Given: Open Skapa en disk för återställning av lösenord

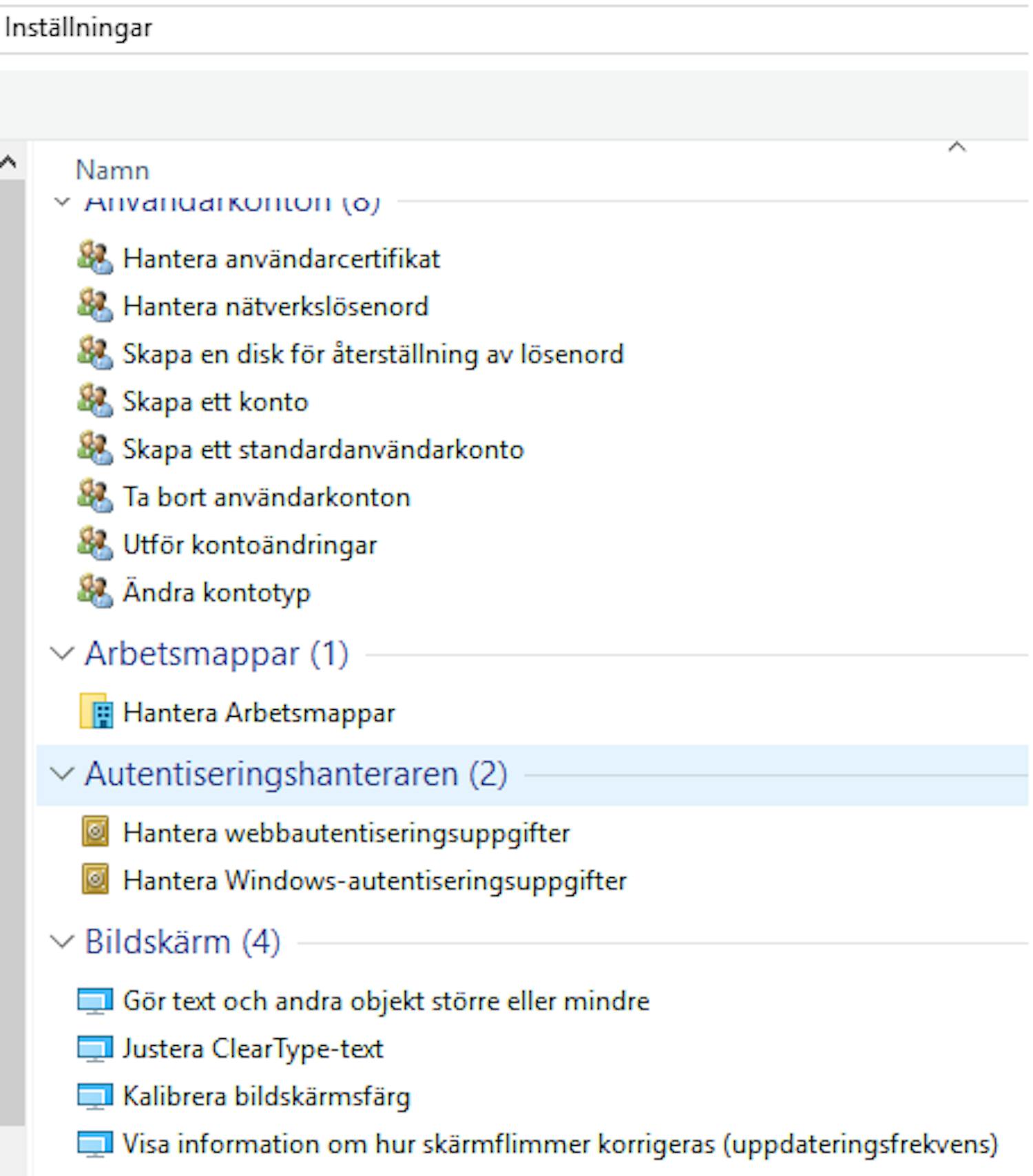Looking at the screenshot, I should (x=373, y=354).
